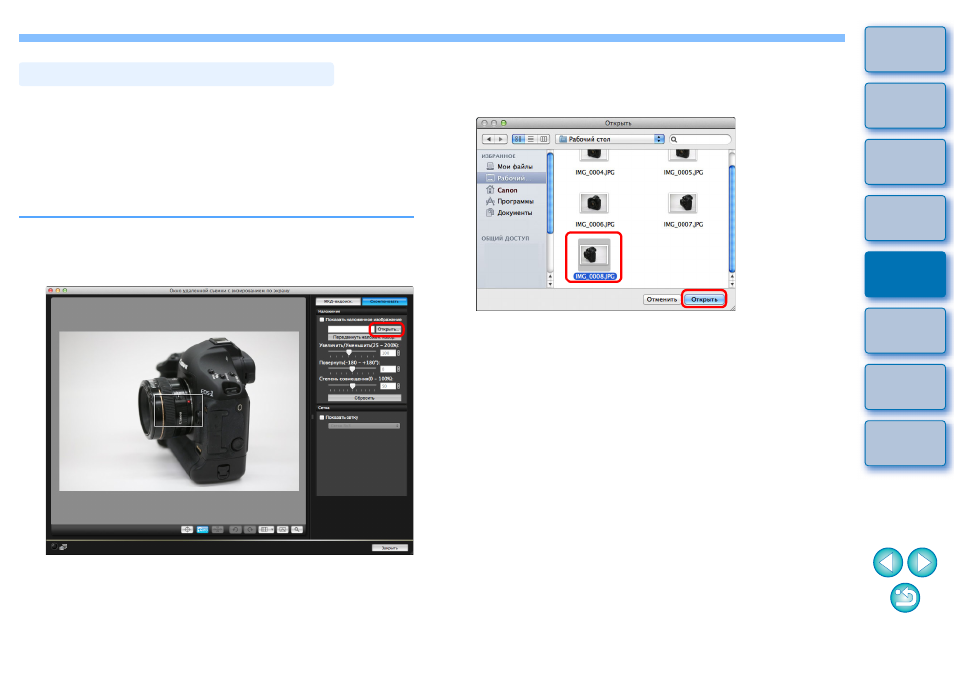
Task: Go back in the Открыть dialog toolbar
Action: point(489,139)
